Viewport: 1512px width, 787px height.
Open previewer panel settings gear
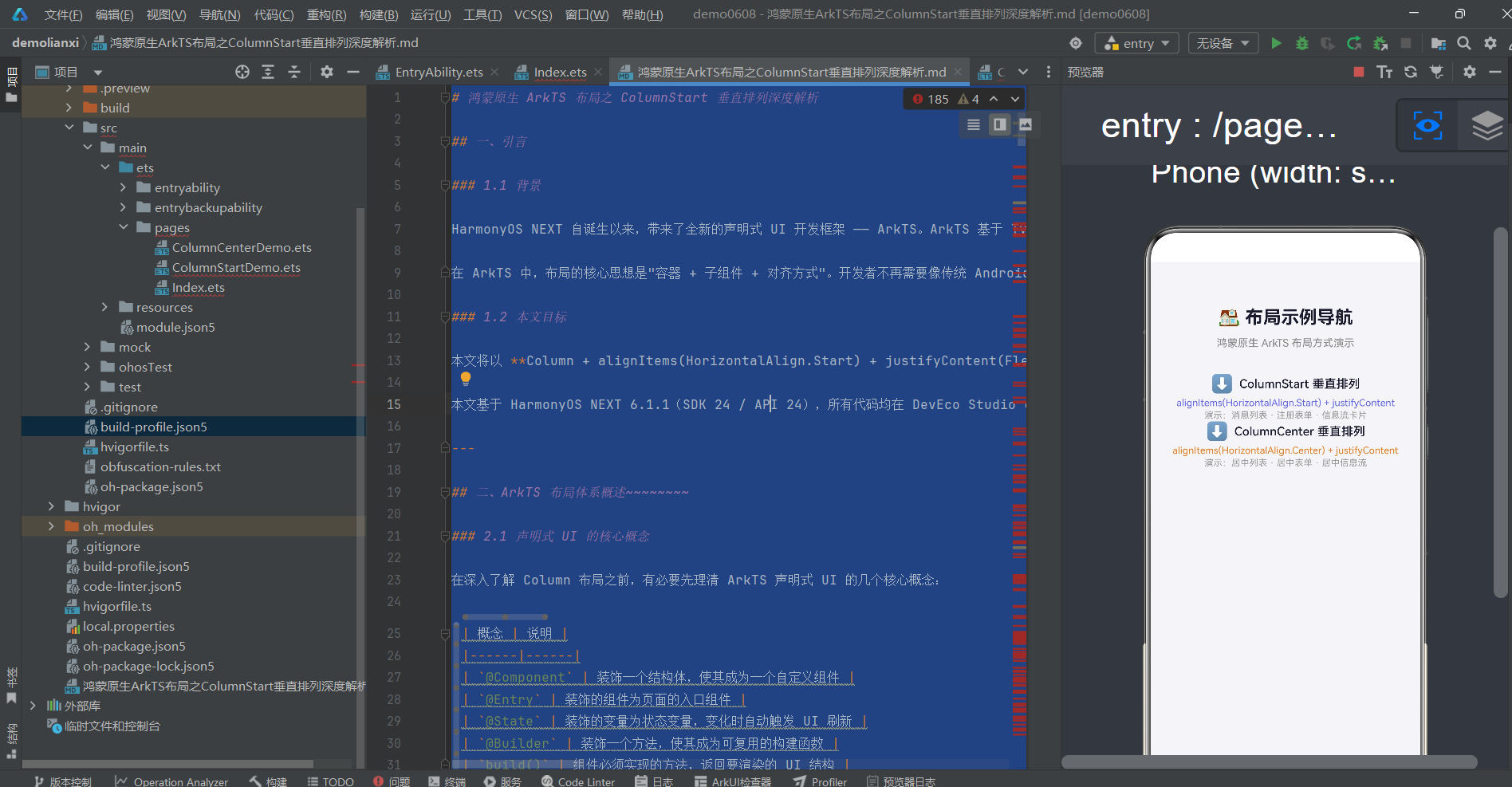1470,72
